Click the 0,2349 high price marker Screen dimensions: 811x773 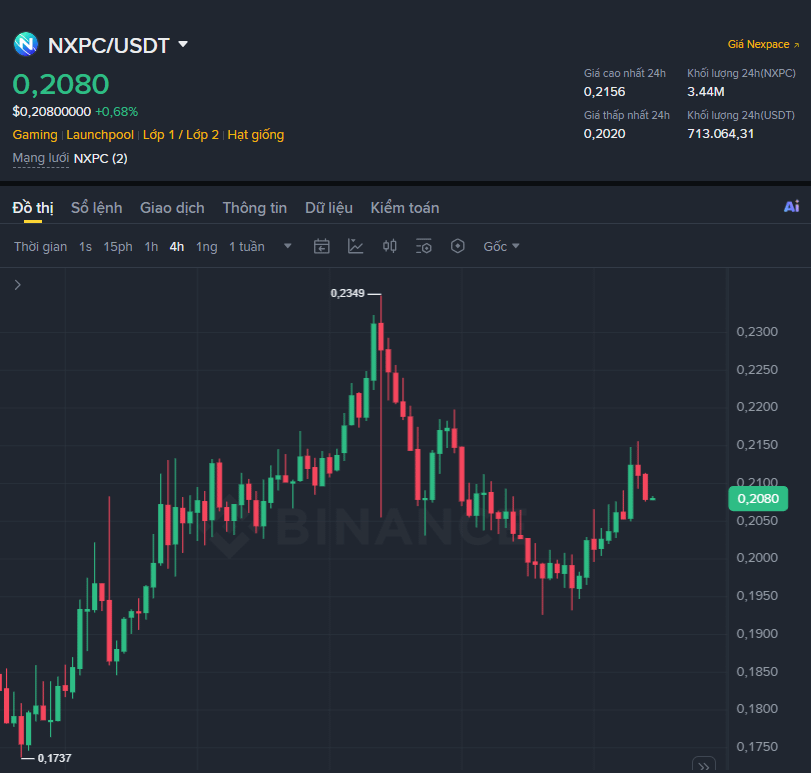pos(348,293)
